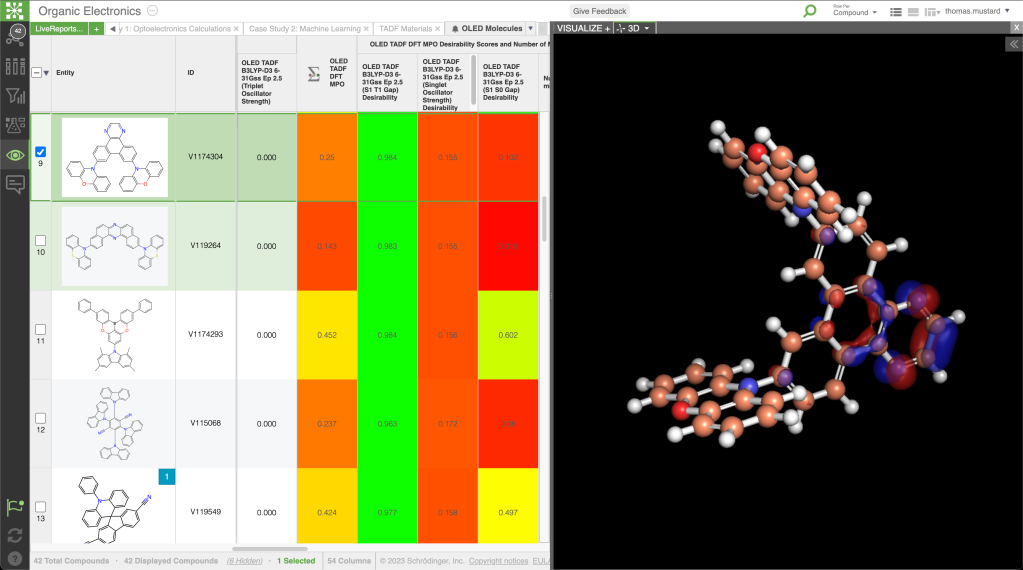The height and width of the screenshot is (570, 1023).
Task: Click the (6 Hidden) link in status bar
Action: pos(245,561)
